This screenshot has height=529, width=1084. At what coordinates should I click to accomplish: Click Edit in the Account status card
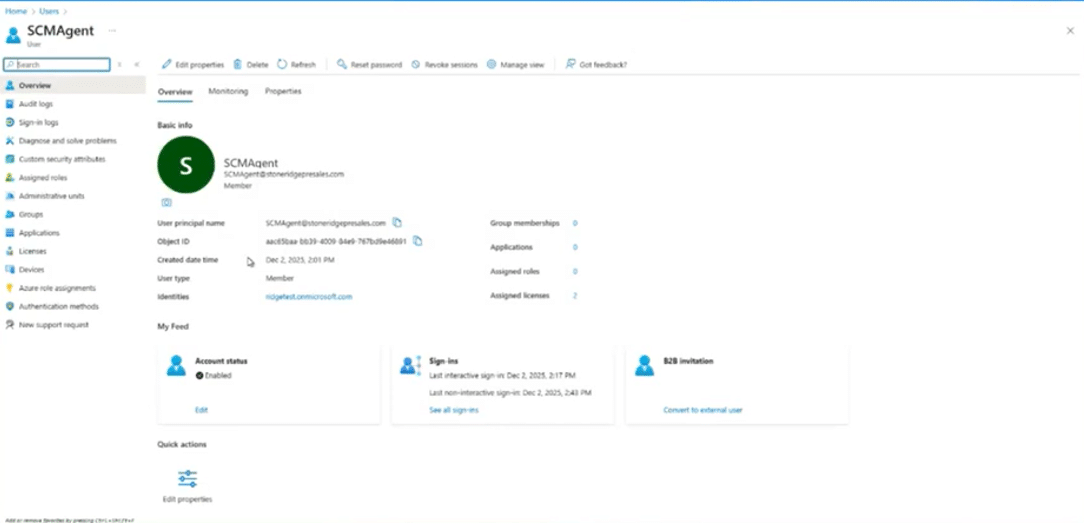[201, 410]
